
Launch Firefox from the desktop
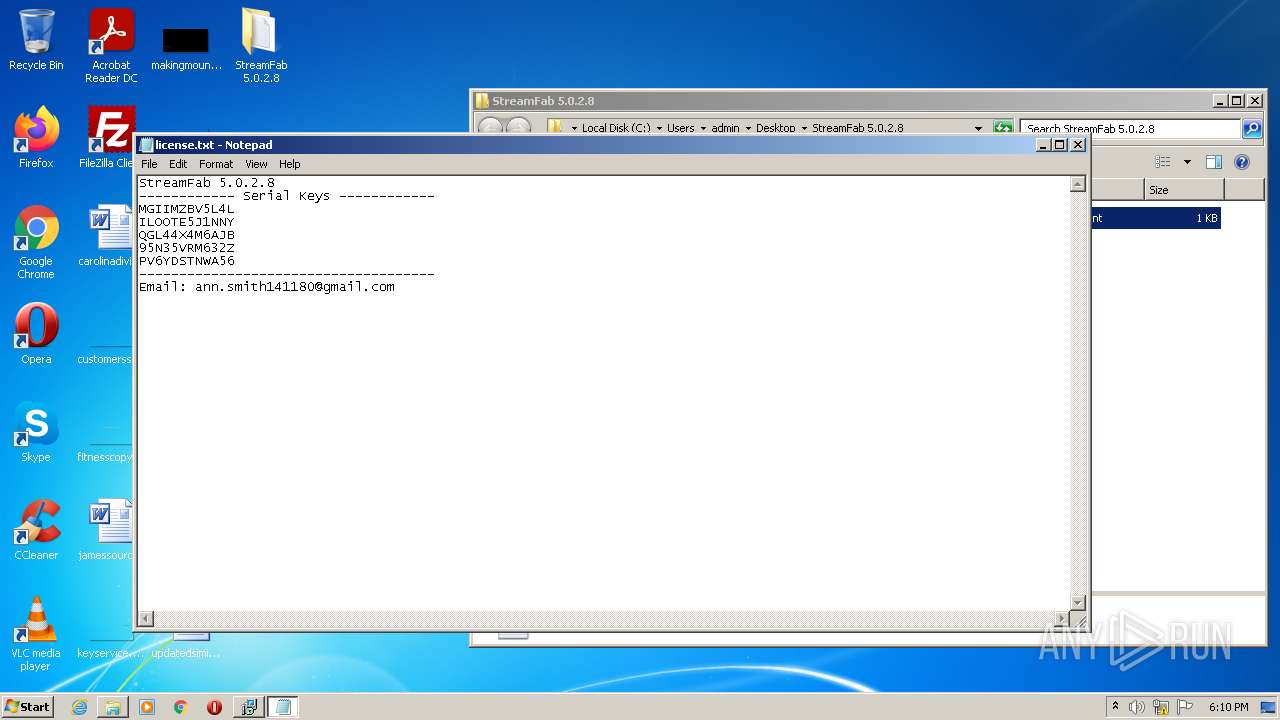tap(36, 138)
